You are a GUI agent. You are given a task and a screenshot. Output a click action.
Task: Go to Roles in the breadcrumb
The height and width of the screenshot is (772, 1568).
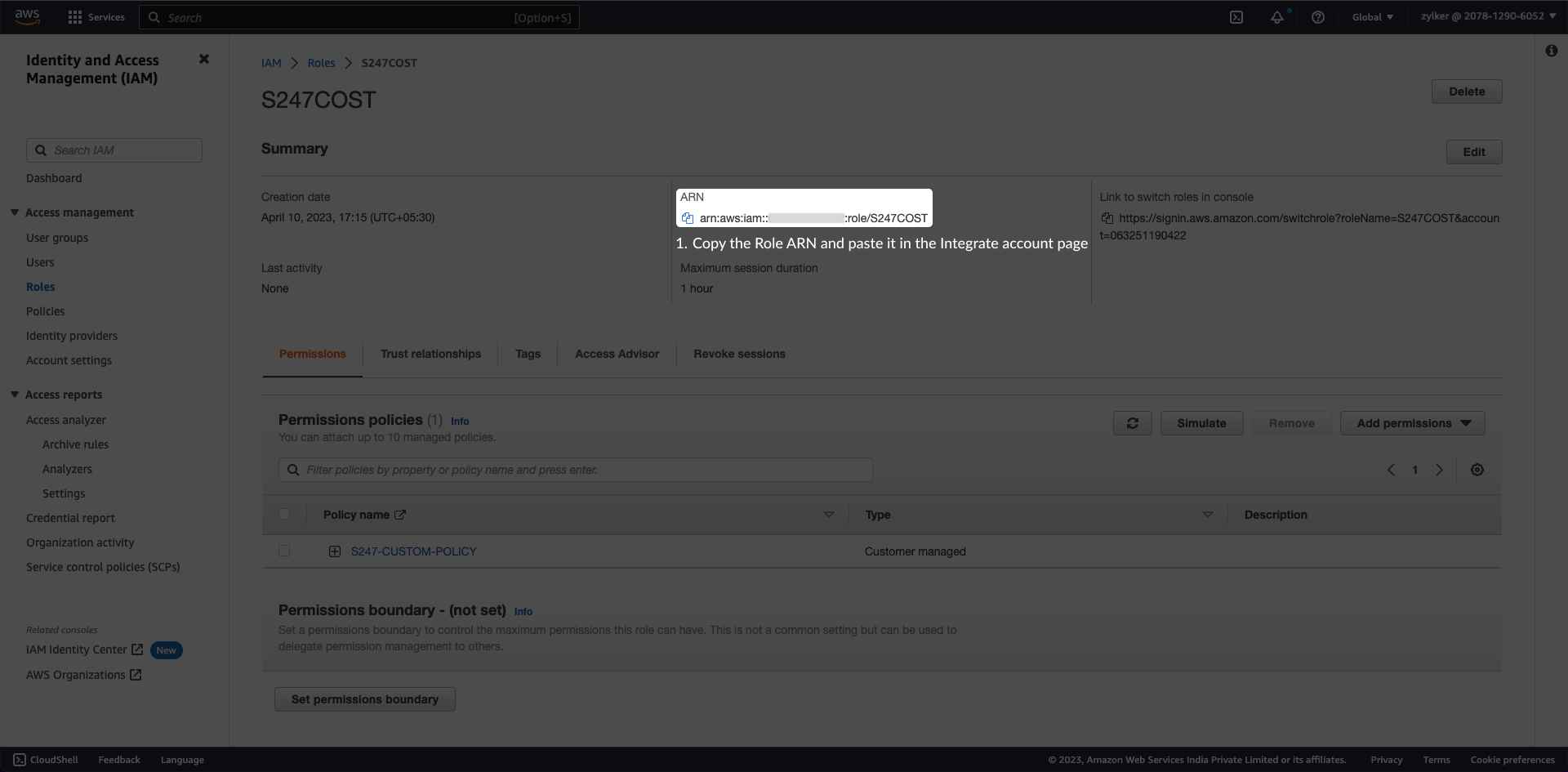321,63
